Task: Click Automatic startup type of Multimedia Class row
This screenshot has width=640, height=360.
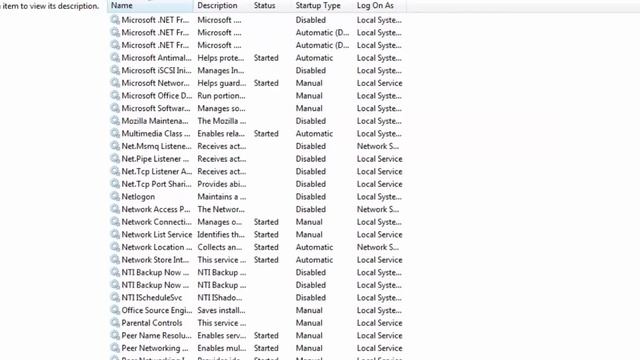Action: click(x=314, y=133)
